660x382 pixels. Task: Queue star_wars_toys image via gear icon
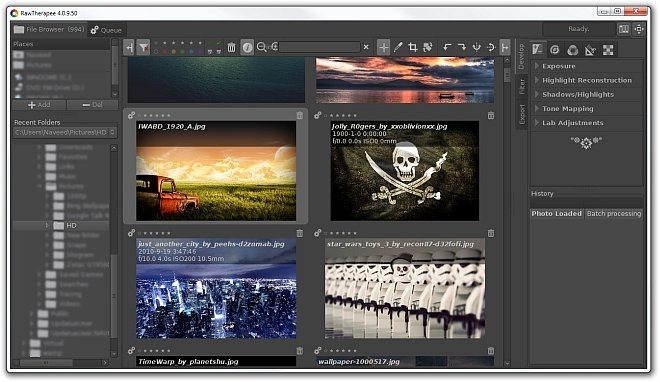(318, 233)
